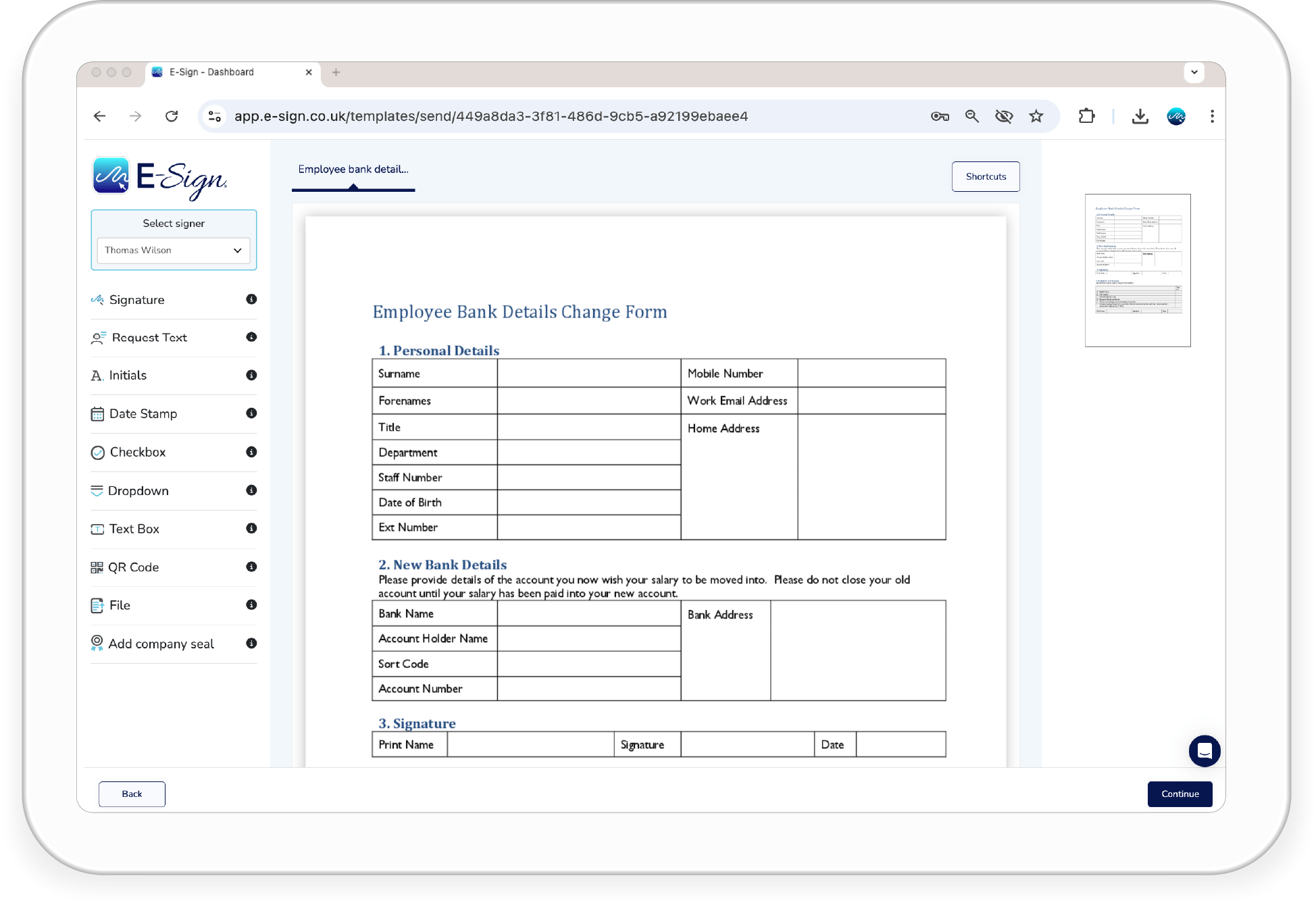Click the crossed-out eye tracking icon

point(1004,116)
